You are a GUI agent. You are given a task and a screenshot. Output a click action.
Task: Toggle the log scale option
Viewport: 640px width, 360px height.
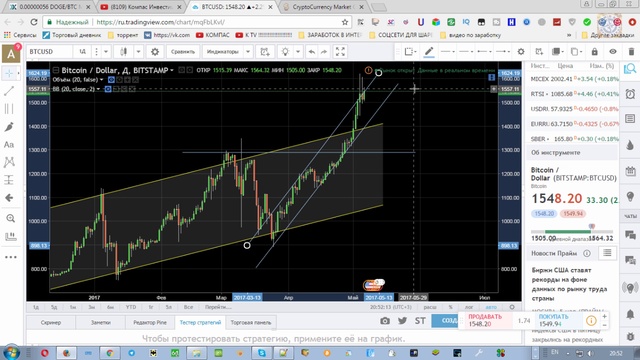pyautogui.click(x=469, y=307)
